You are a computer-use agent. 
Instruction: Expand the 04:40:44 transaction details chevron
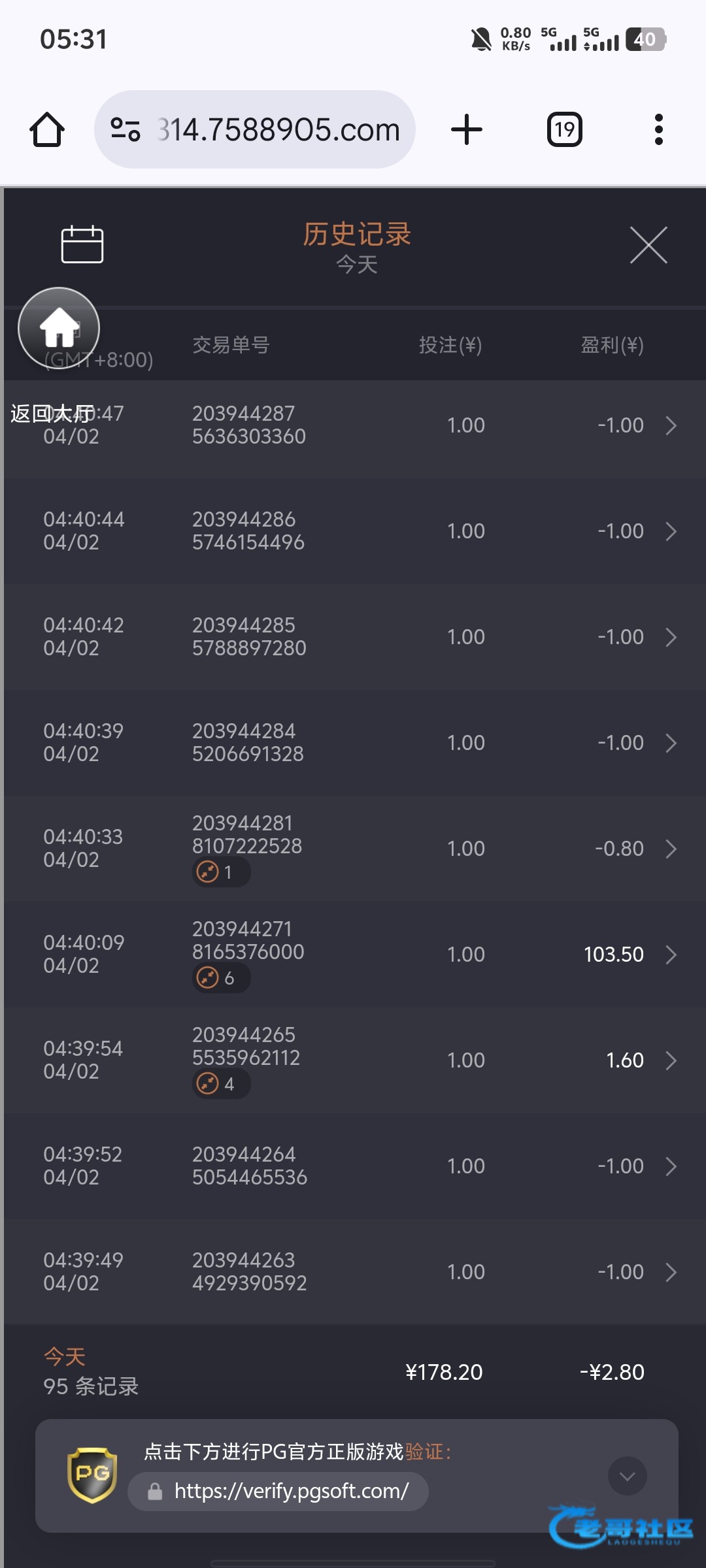pos(671,531)
